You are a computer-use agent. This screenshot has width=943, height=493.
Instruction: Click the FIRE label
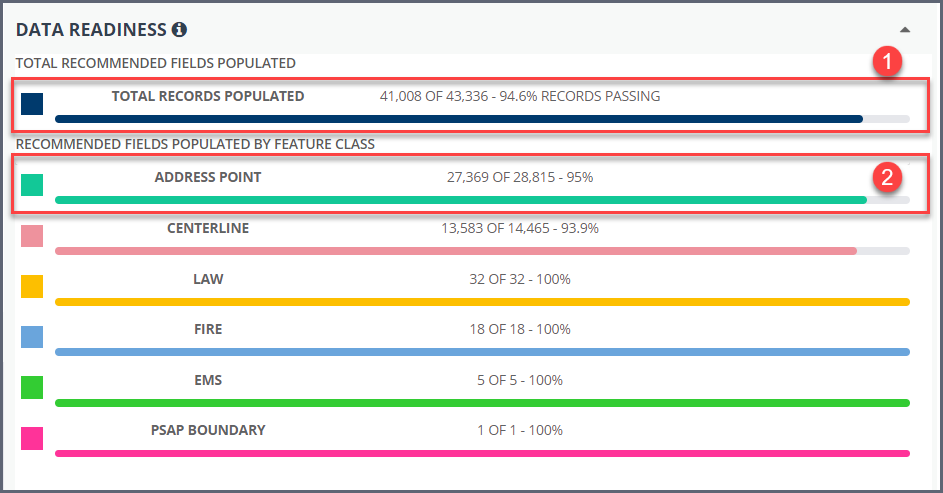tap(208, 329)
